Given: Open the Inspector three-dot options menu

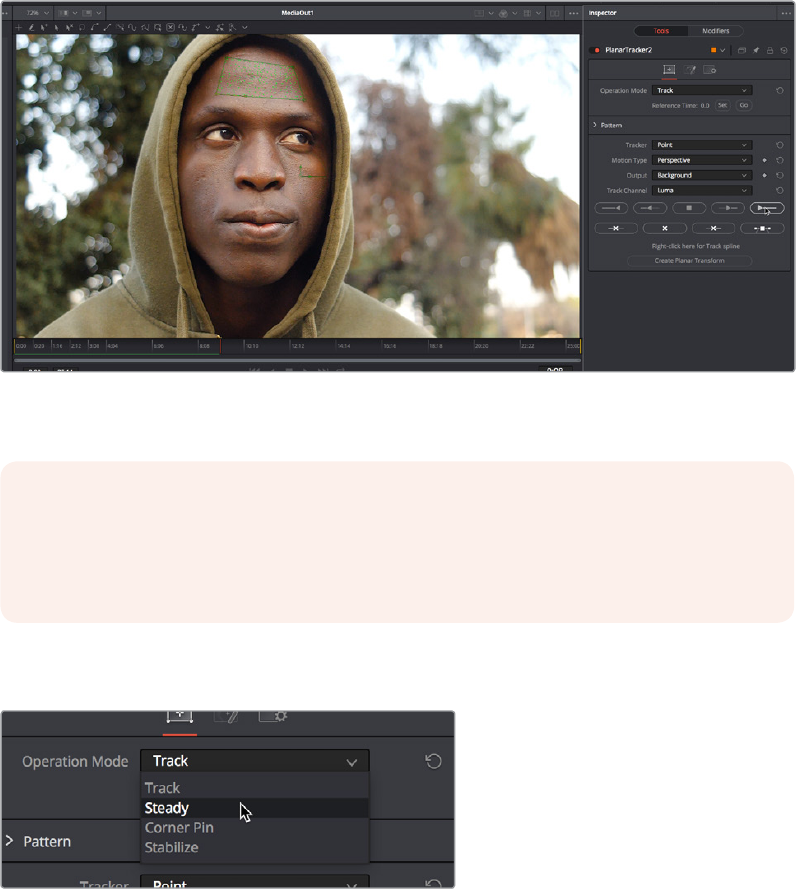Looking at the screenshot, I should pos(786,13).
